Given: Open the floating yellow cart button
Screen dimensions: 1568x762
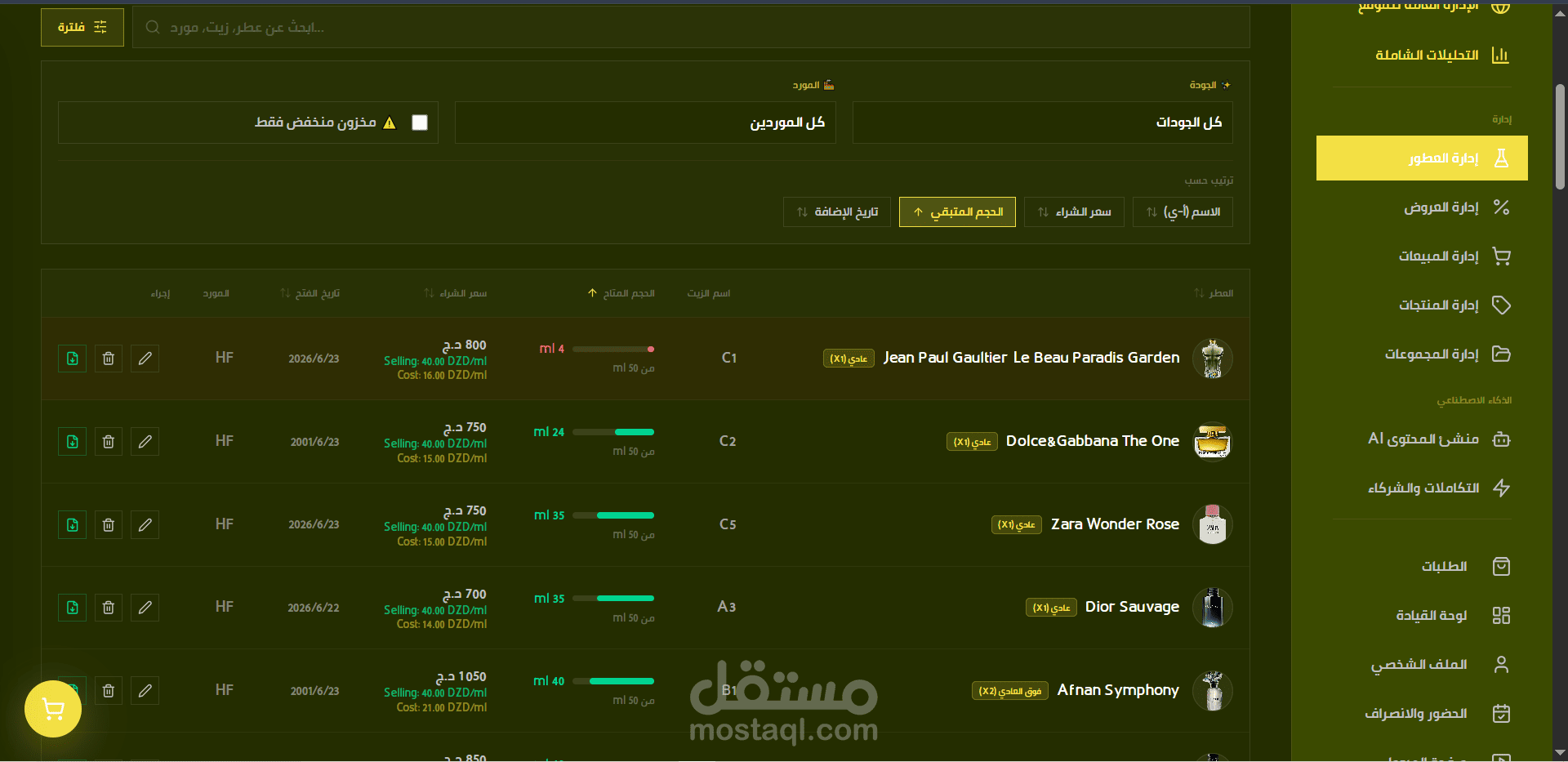Looking at the screenshot, I should pyautogui.click(x=53, y=709).
